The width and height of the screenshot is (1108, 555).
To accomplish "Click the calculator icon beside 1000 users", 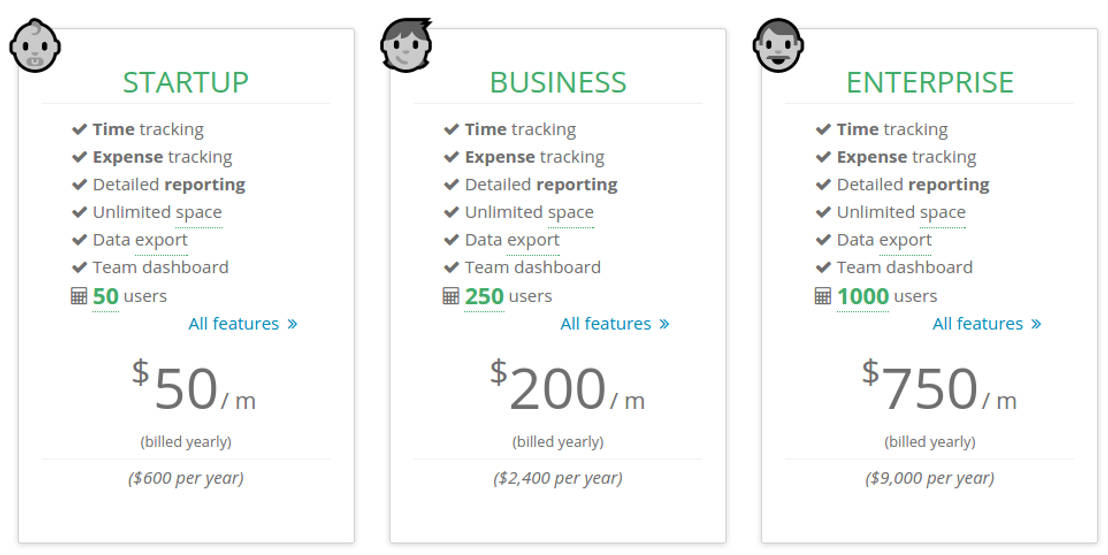I will pyautogui.click(x=823, y=296).
